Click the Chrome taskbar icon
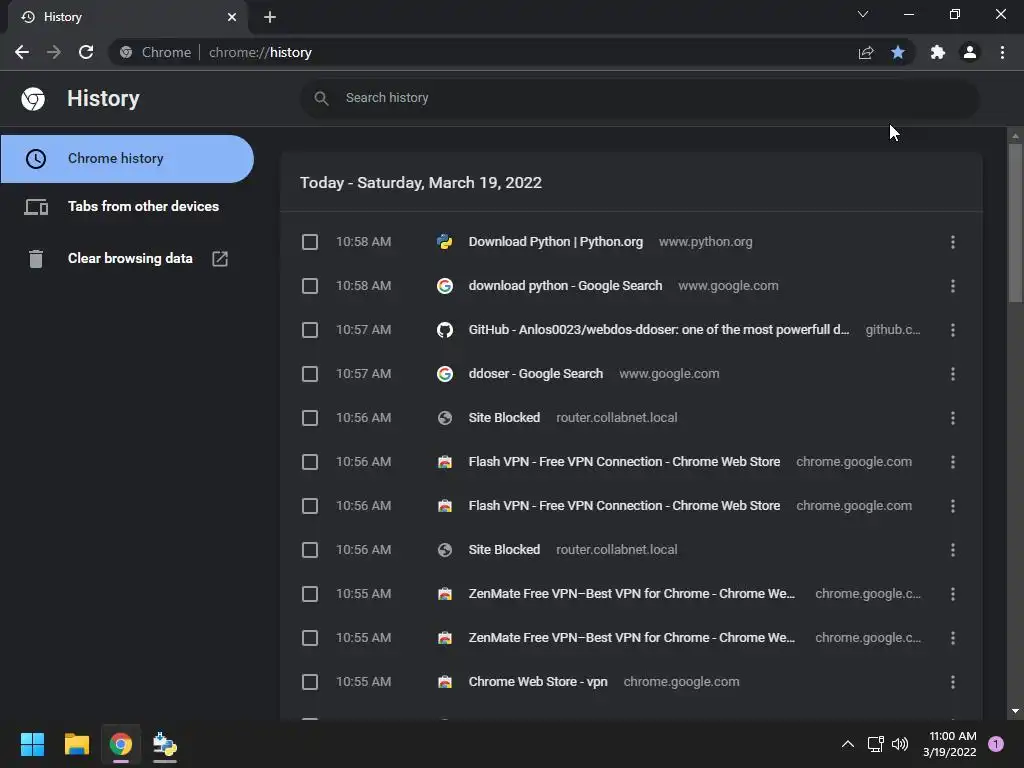The image size is (1024, 768). tap(121, 744)
